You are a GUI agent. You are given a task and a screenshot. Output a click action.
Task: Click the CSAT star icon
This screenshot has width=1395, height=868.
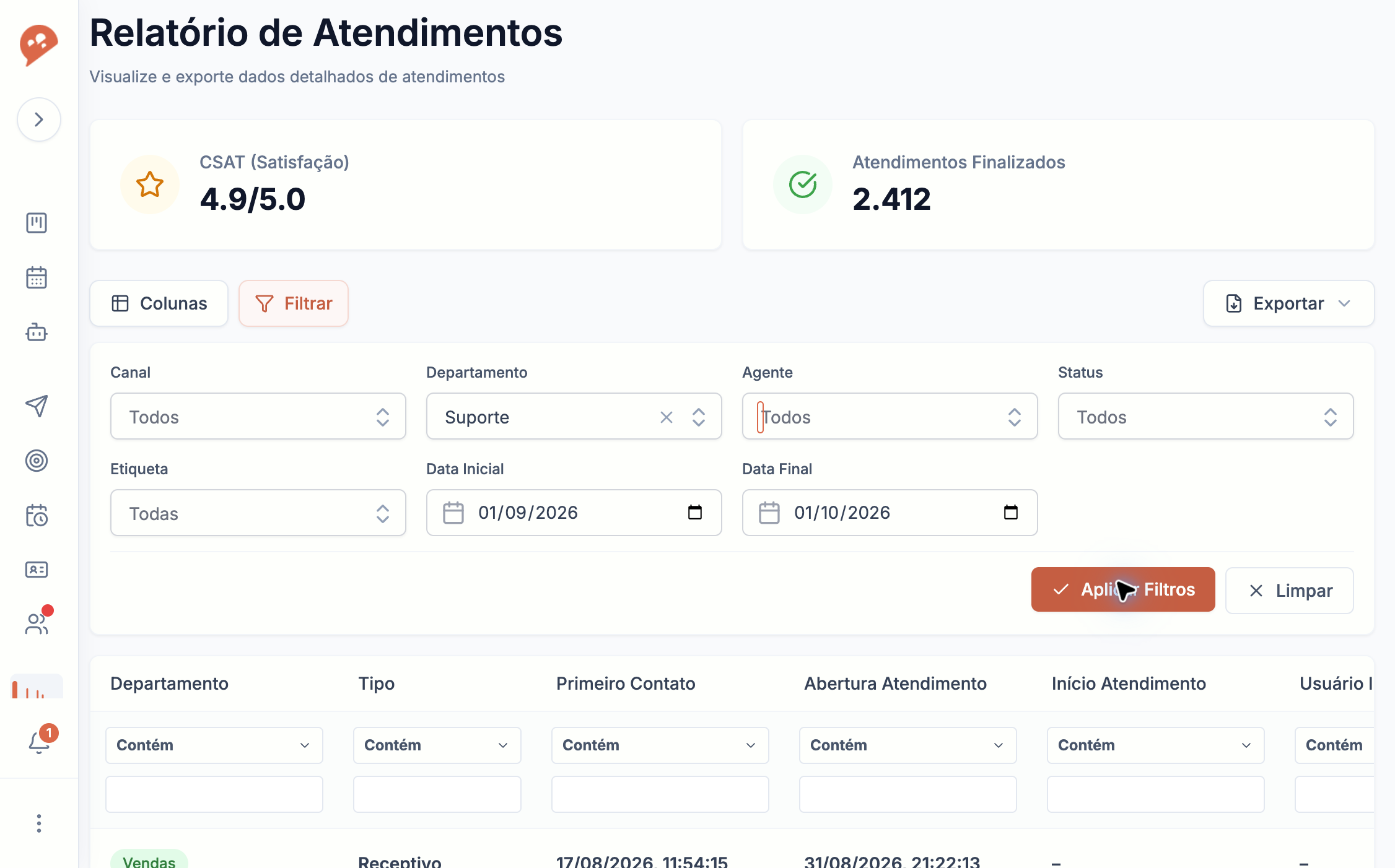tap(150, 184)
